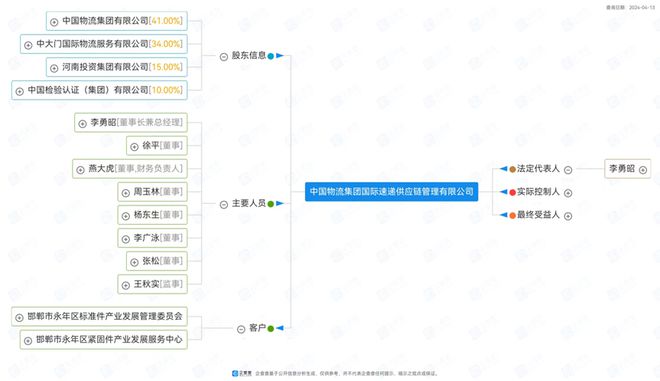Viewport: 660px width, 381px height.
Task: Click the 34.00% shareholding value
Action: tap(166, 44)
